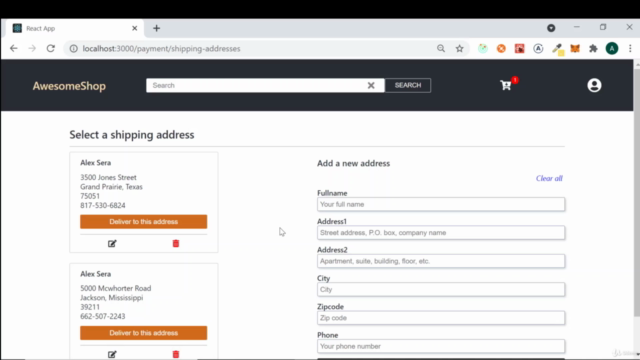Focus the Fullname input field
This screenshot has height=360, width=640.
click(441, 204)
